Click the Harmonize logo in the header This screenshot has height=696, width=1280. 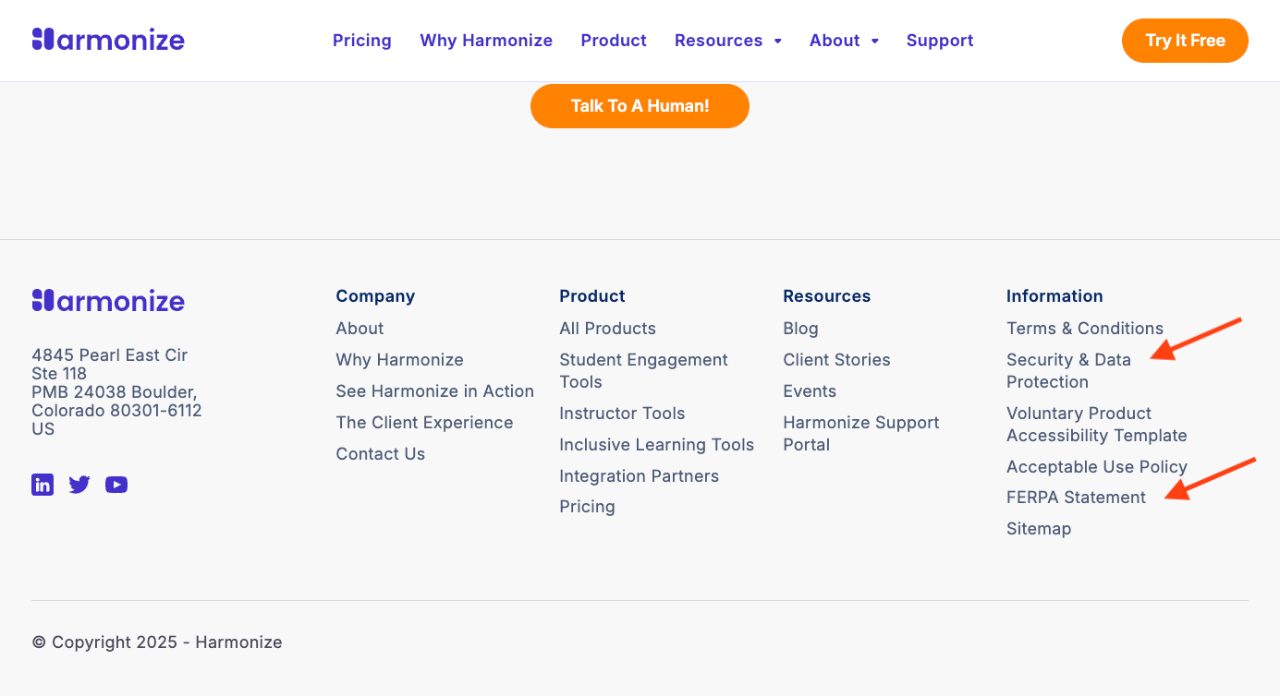108,40
